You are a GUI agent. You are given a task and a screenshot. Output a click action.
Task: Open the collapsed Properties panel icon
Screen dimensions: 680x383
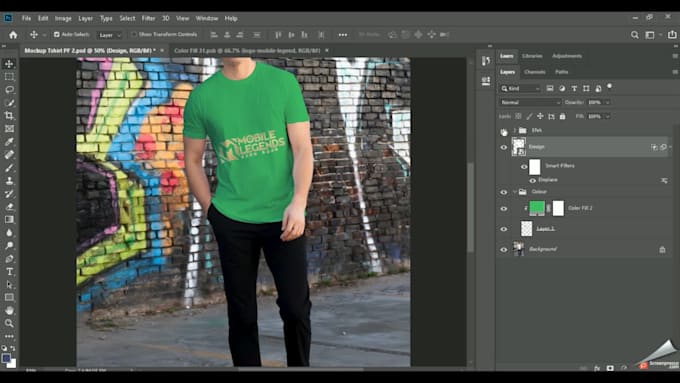pyautogui.click(x=486, y=81)
